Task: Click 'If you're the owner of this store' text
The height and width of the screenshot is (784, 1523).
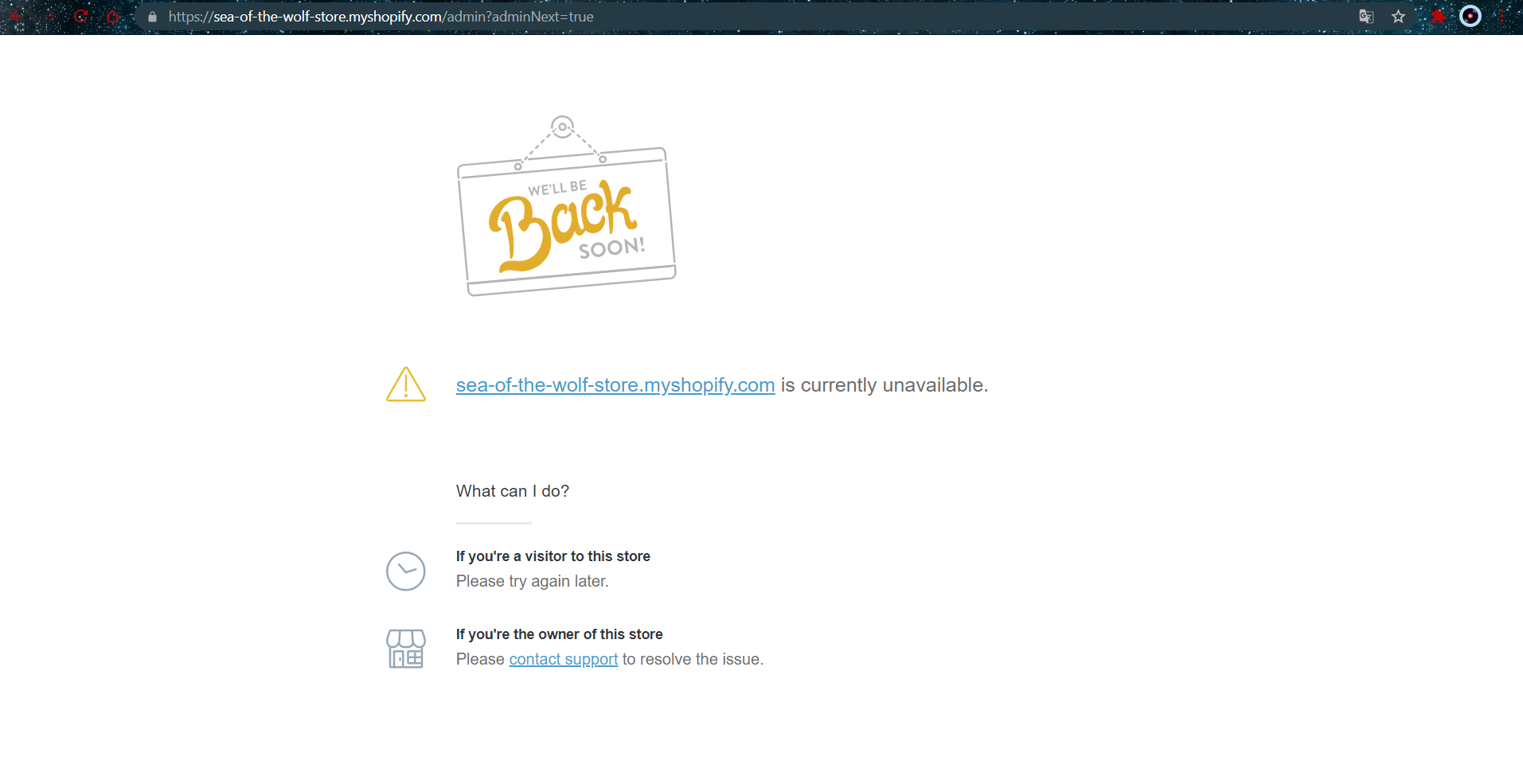Action: pos(560,634)
